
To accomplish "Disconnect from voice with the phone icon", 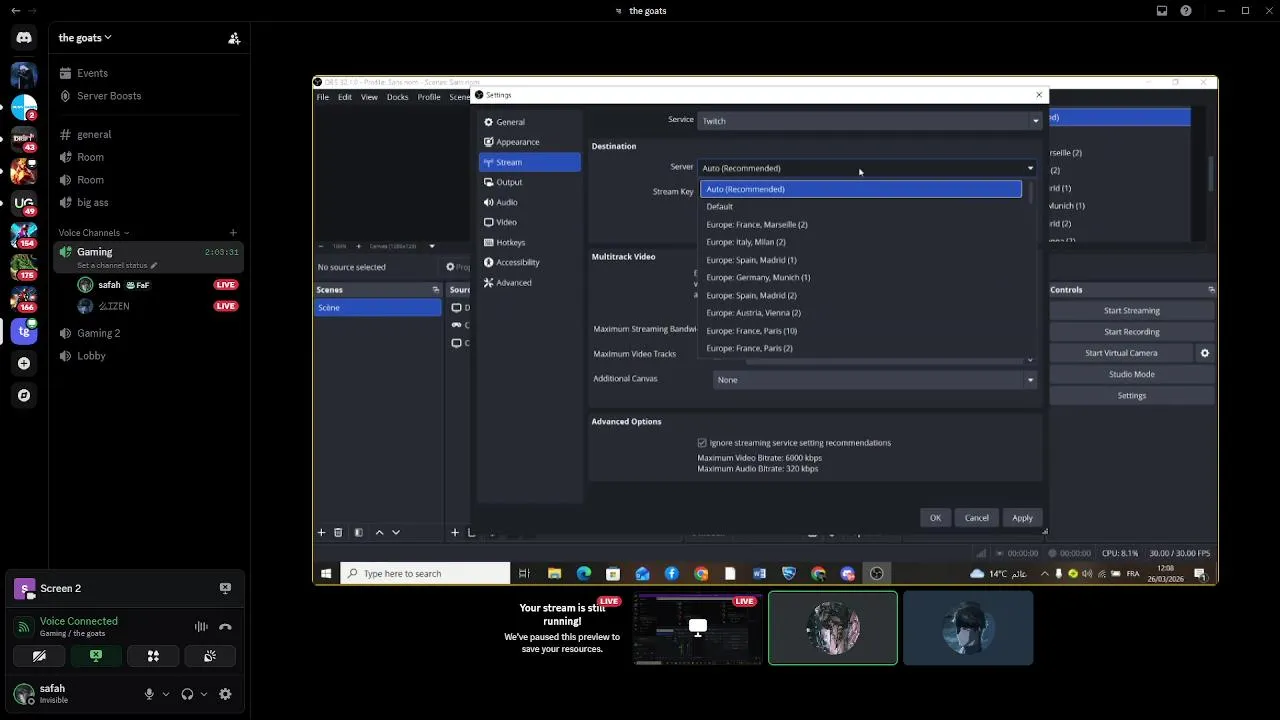I will [225, 627].
